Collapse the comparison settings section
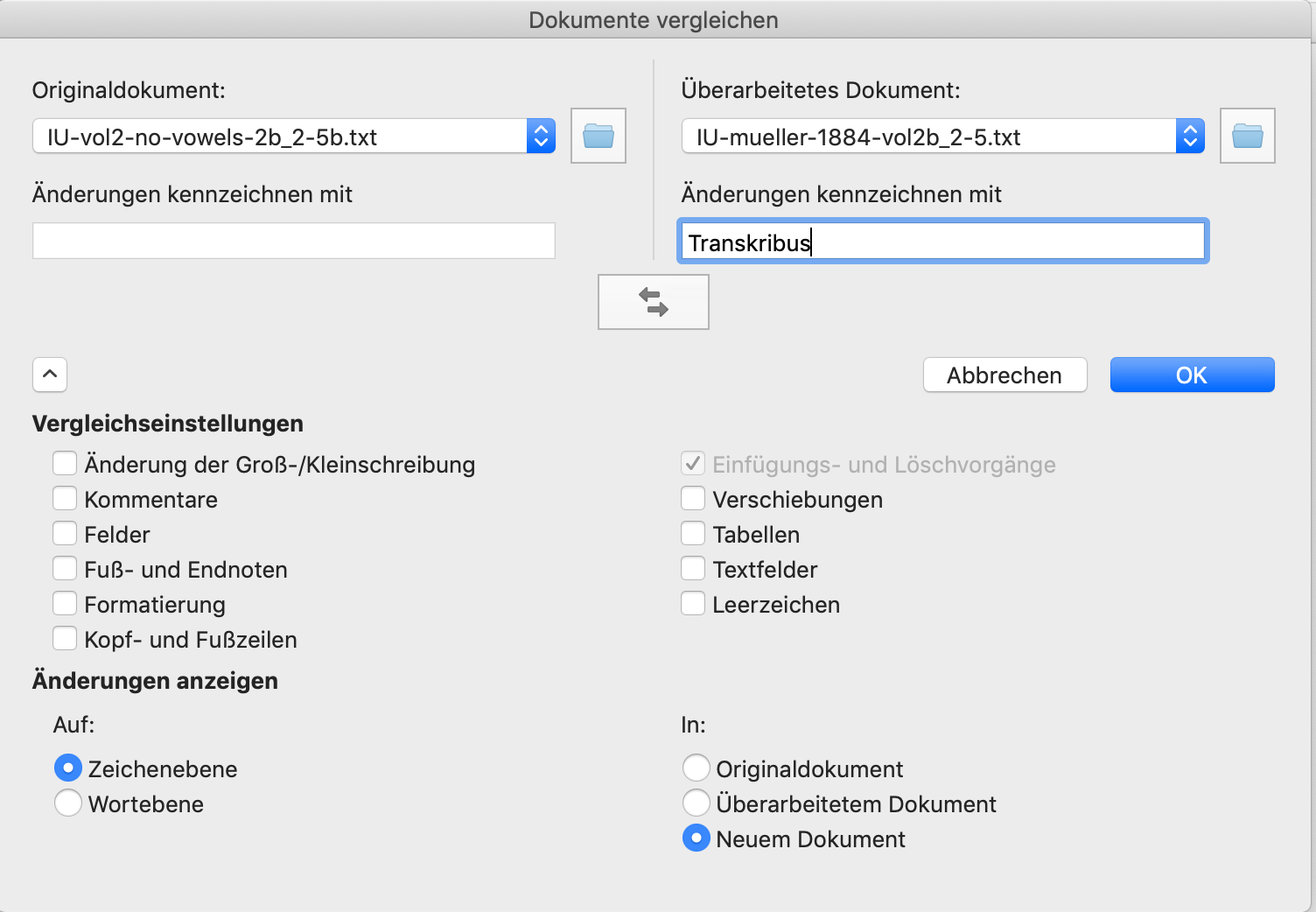The width and height of the screenshot is (1316, 912). coord(50,375)
